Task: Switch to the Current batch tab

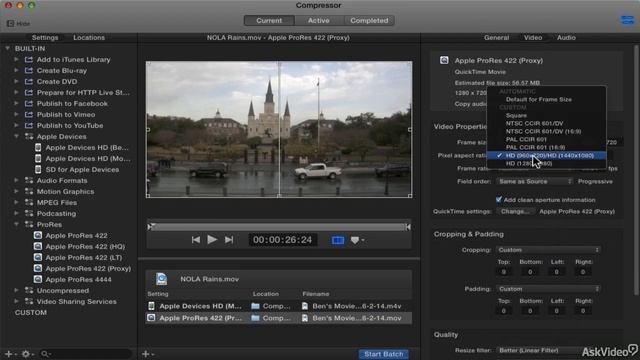Action: click(269, 20)
